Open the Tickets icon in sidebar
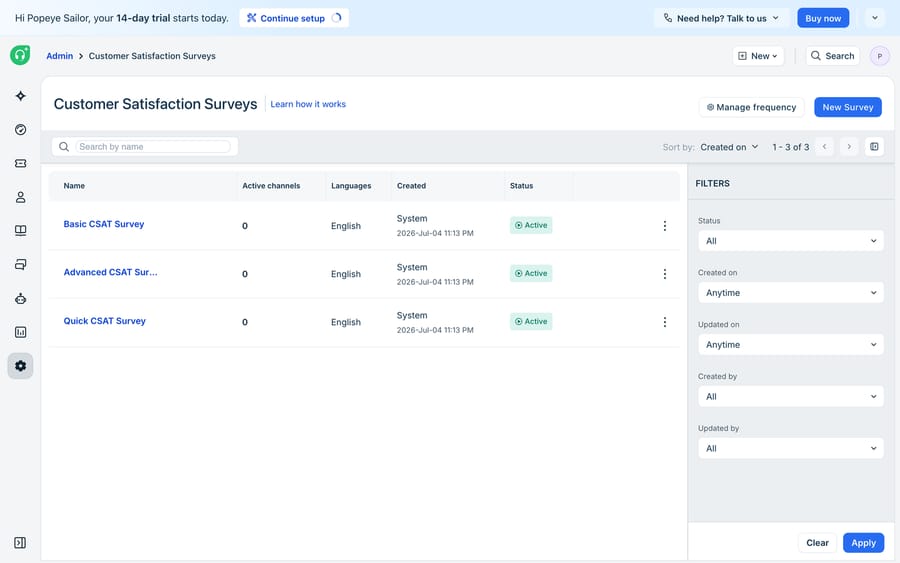Image resolution: width=900 pixels, height=563 pixels. tap(21, 164)
